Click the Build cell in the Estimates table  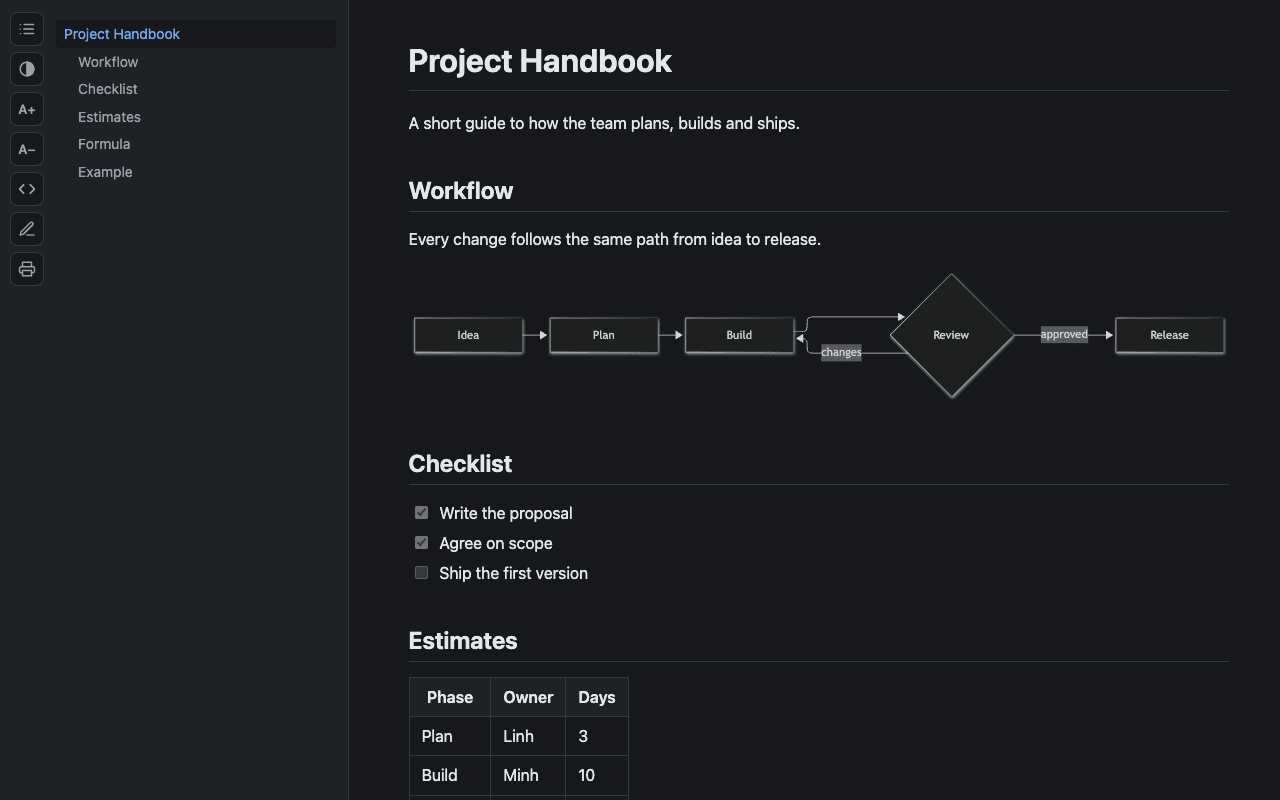450,775
